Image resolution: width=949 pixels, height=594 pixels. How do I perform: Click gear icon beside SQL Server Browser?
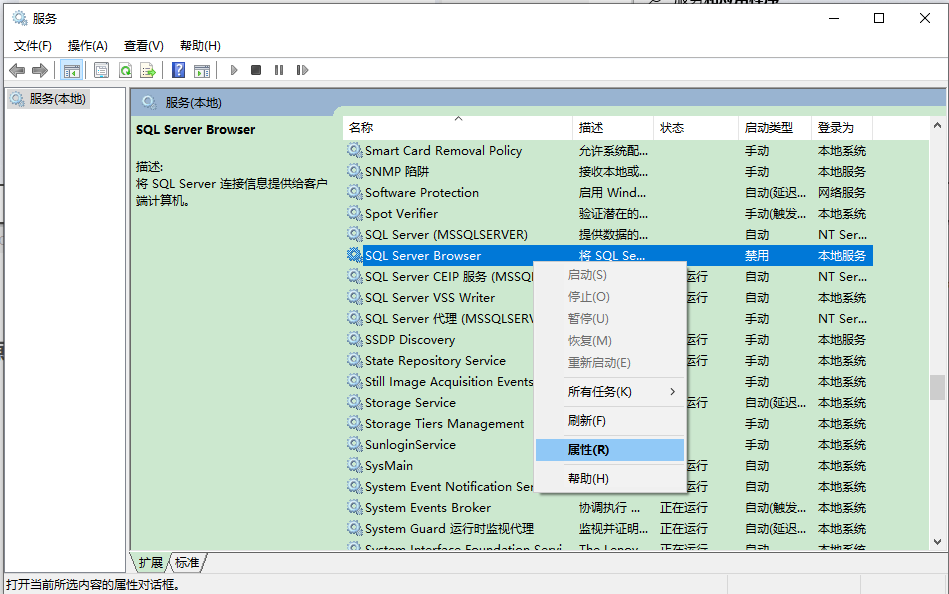click(355, 255)
